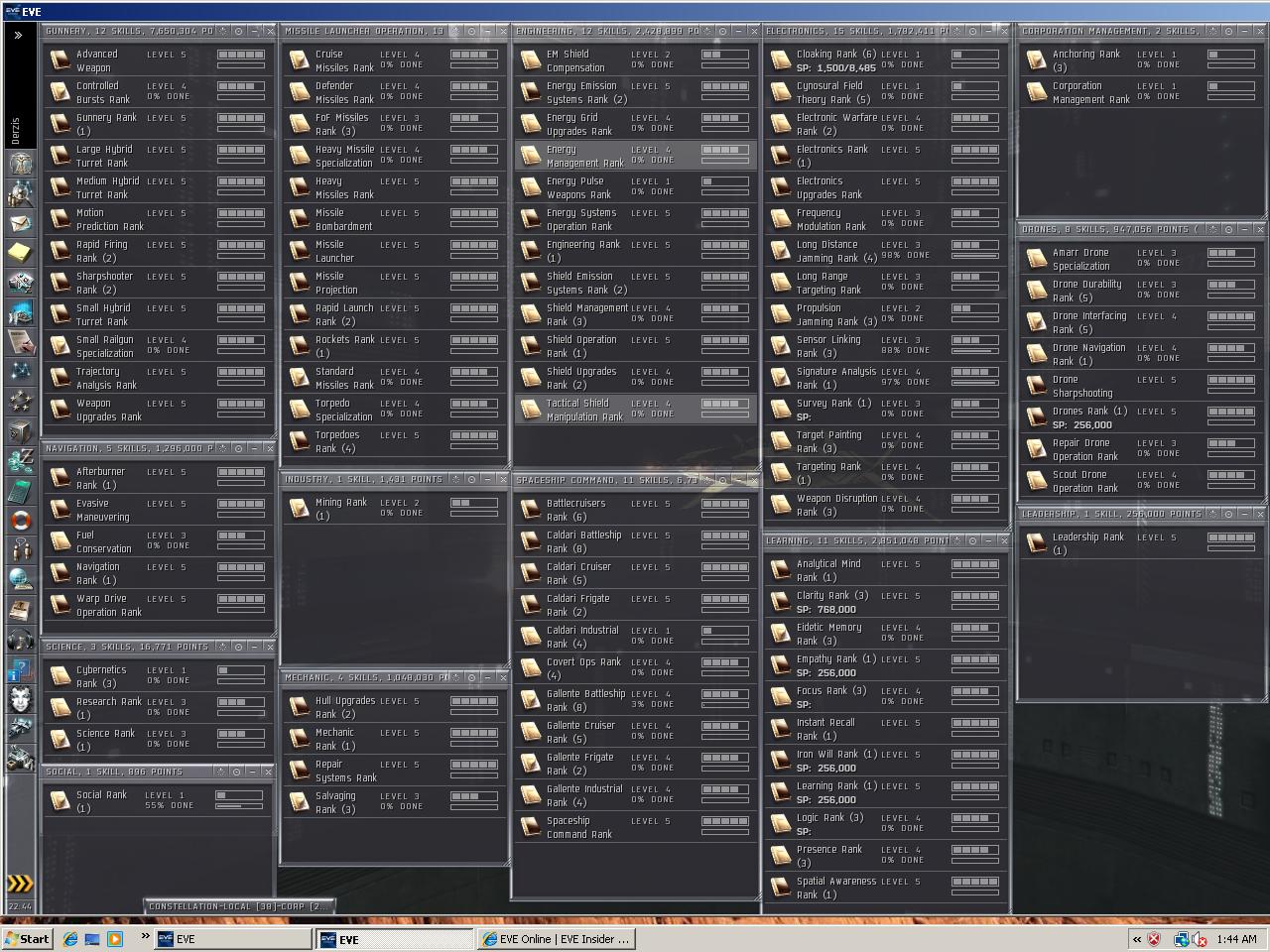Open the Constellation-Local chat tab
1270x952 pixels.
238,906
